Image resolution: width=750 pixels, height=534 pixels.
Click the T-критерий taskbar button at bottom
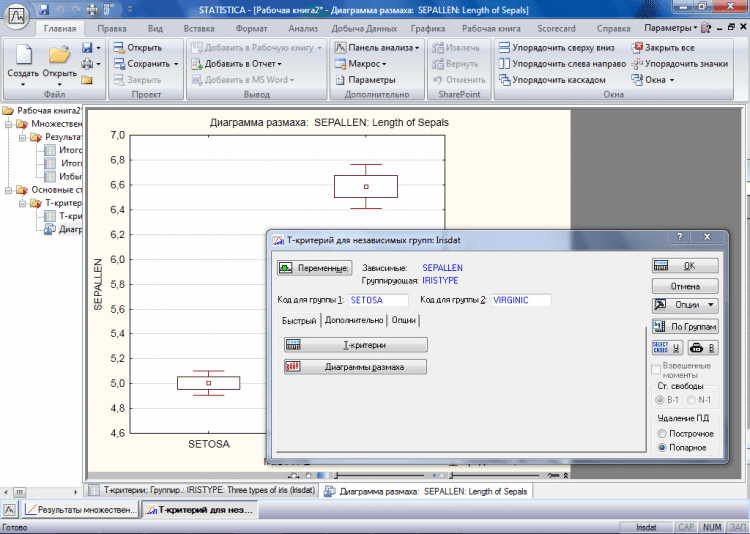(200, 510)
